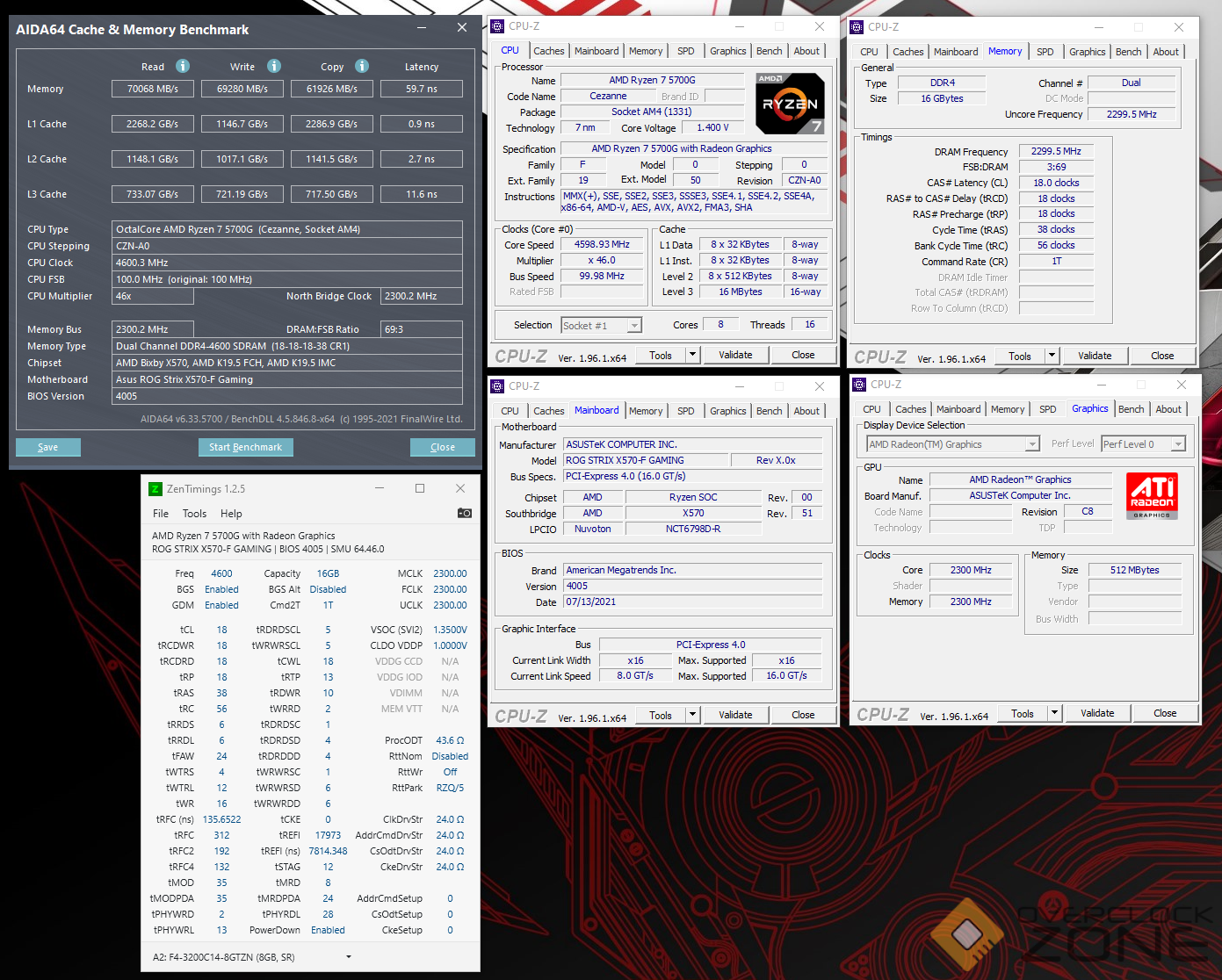1222x980 pixels.
Task: Switch to the CPU tab in the CPU-Z Timings window
Action: [869, 52]
